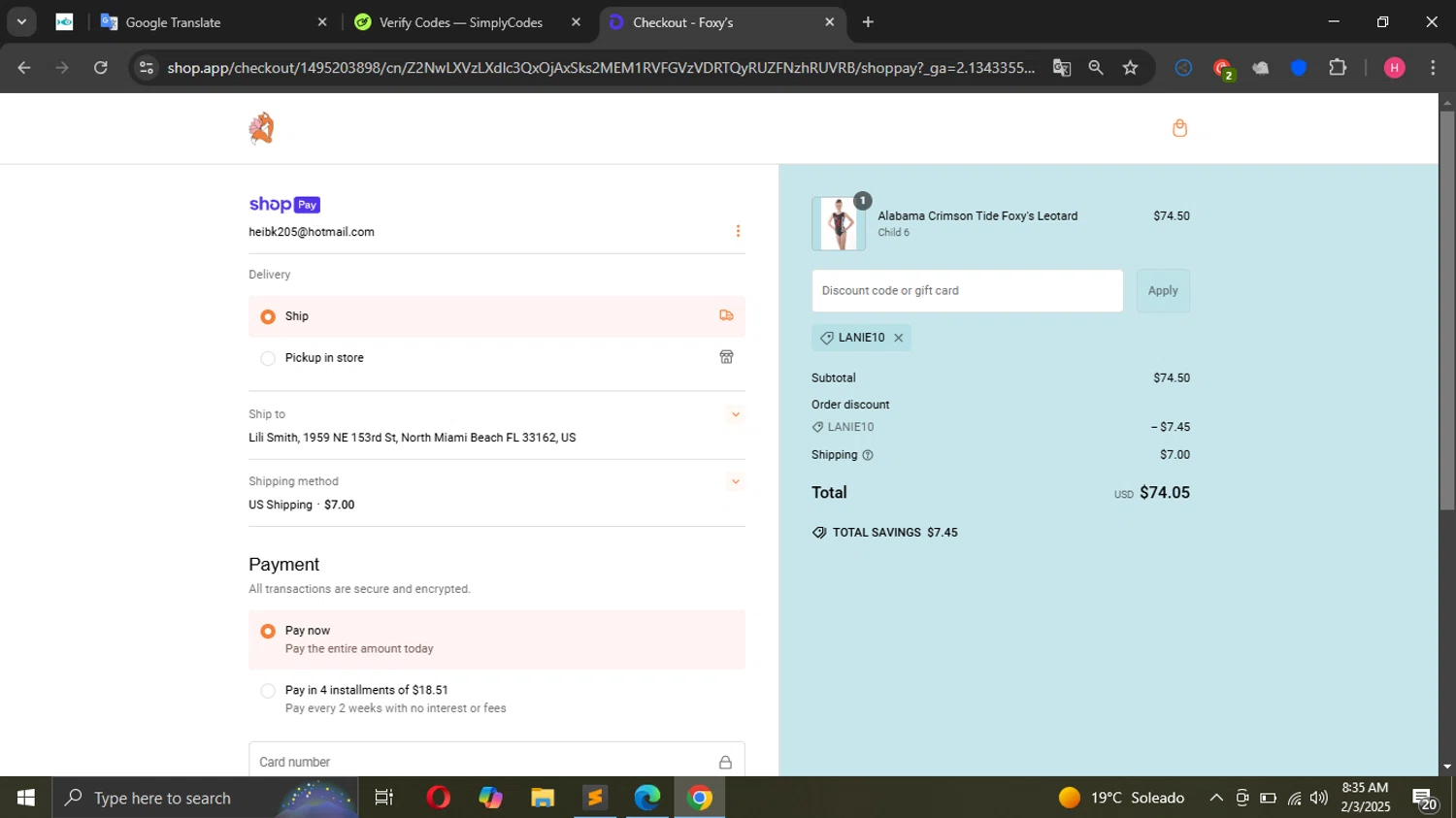
Task: Focus the Discount code or gift card field
Action: (967, 291)
